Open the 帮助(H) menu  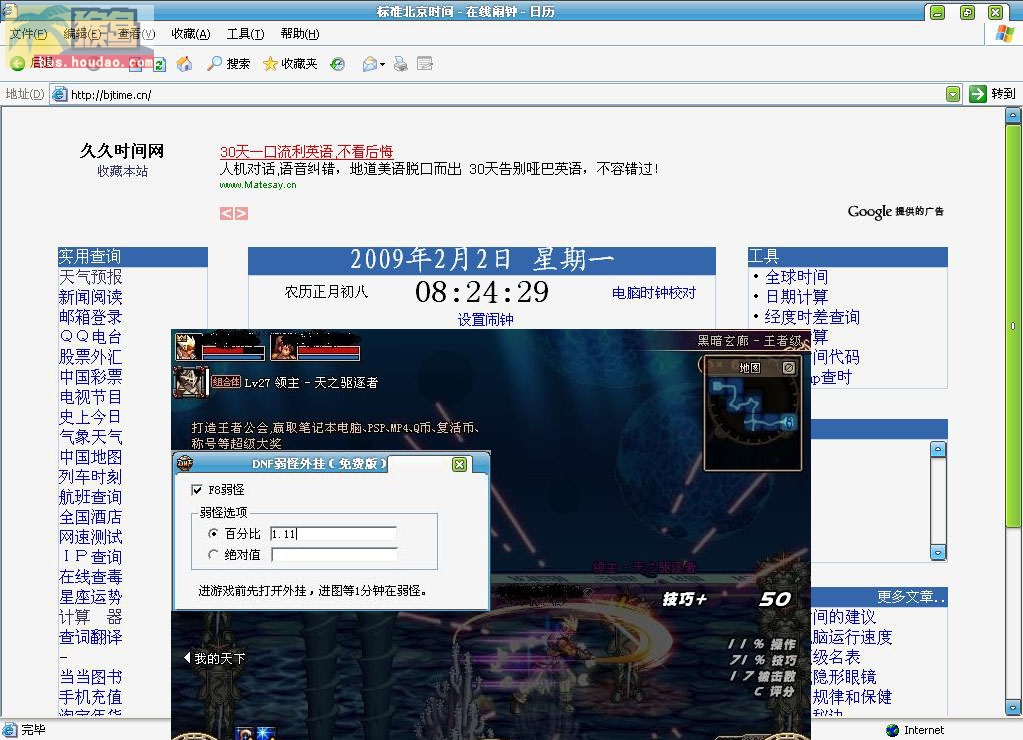(x=299, y=34)
